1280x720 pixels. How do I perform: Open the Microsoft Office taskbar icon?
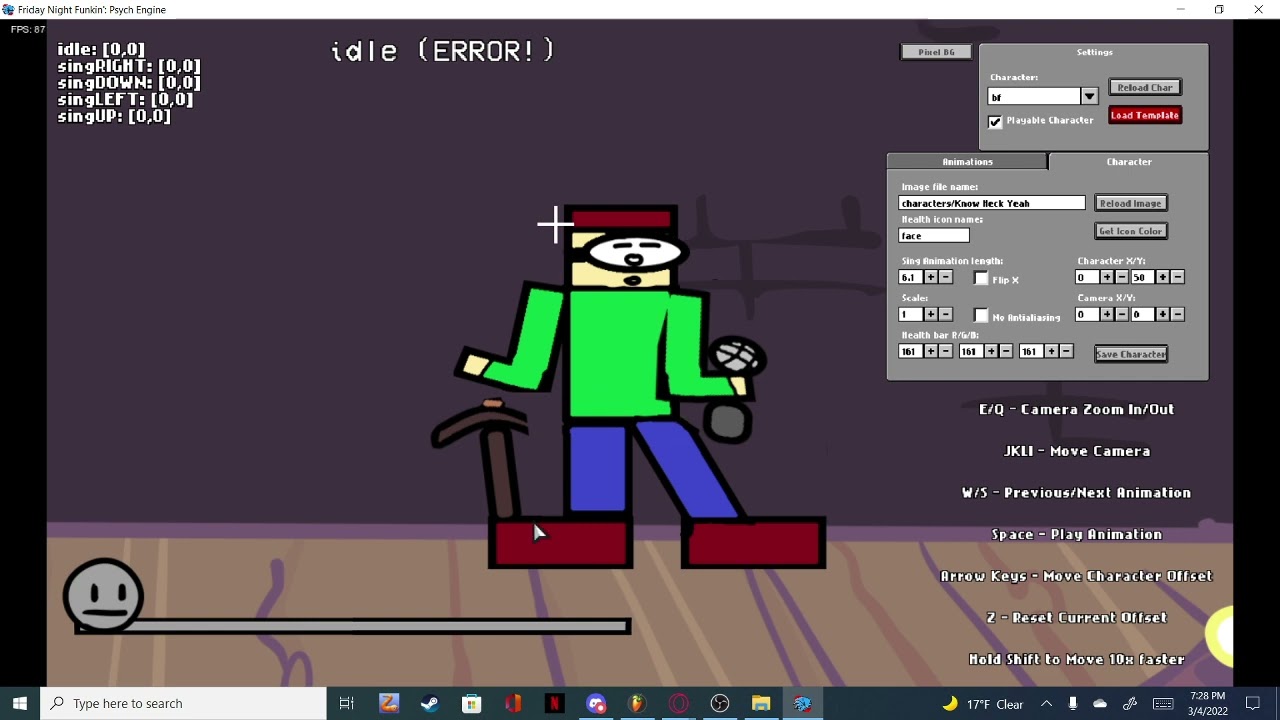point(513,703)
